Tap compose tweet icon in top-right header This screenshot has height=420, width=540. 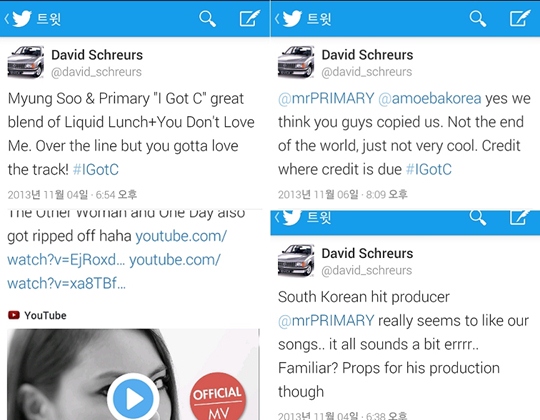520,19
